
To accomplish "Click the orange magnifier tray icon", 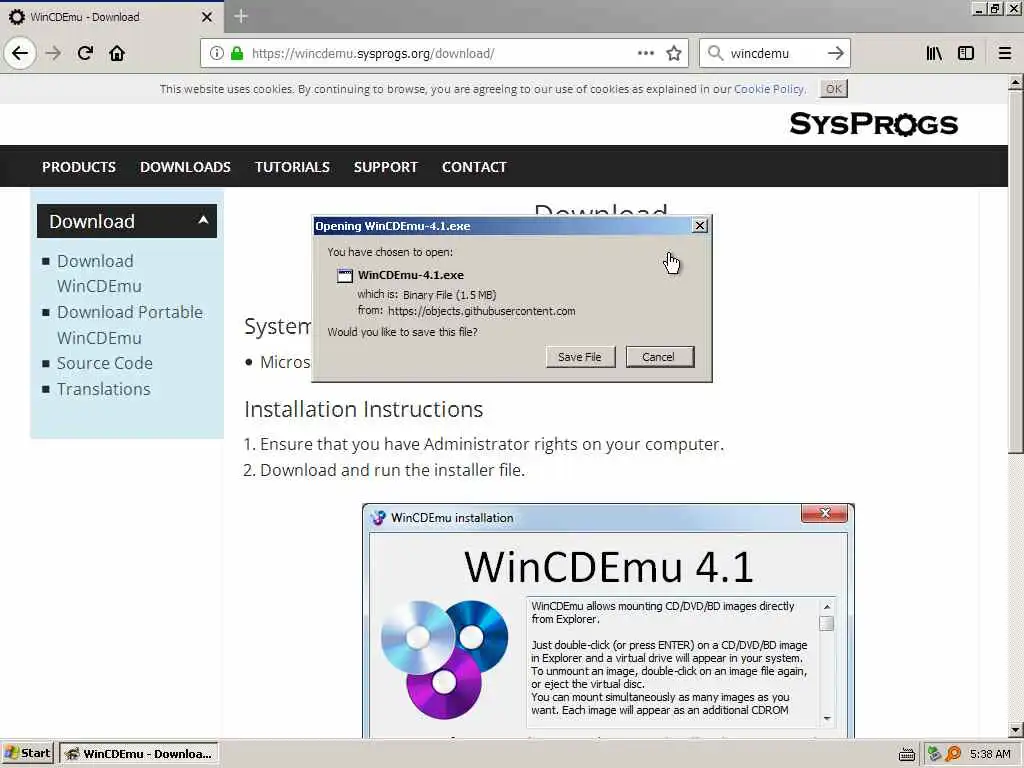I will tap(953, 754).
